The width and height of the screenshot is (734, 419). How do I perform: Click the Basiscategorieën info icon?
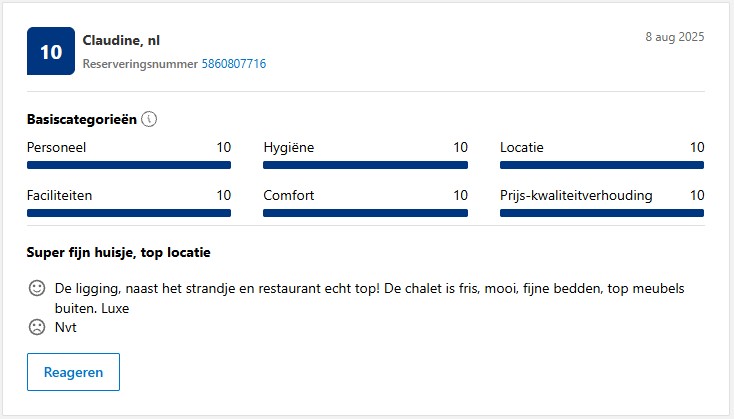(149, 119)
